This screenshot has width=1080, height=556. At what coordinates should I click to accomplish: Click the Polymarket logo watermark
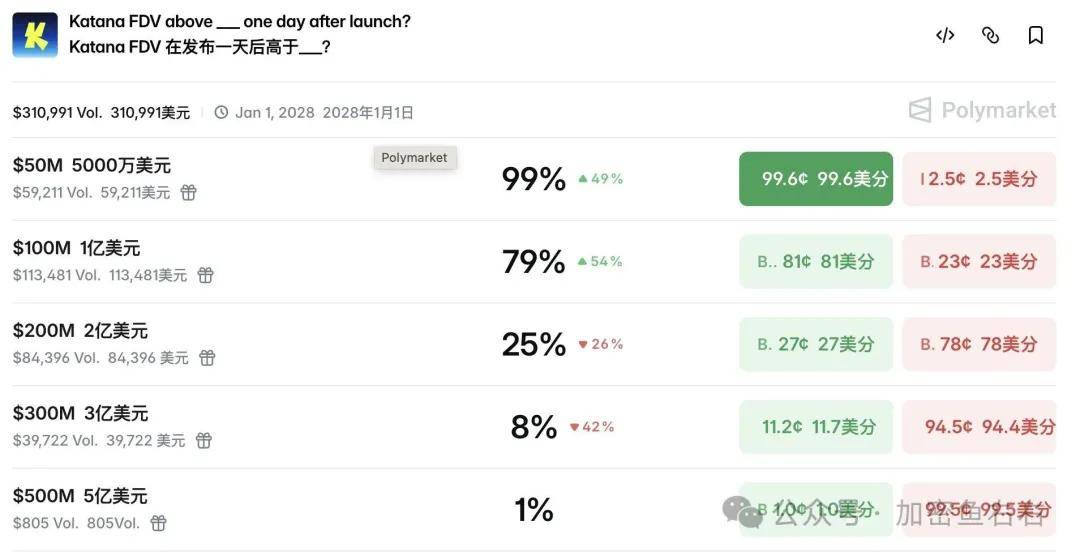(982, 110)
